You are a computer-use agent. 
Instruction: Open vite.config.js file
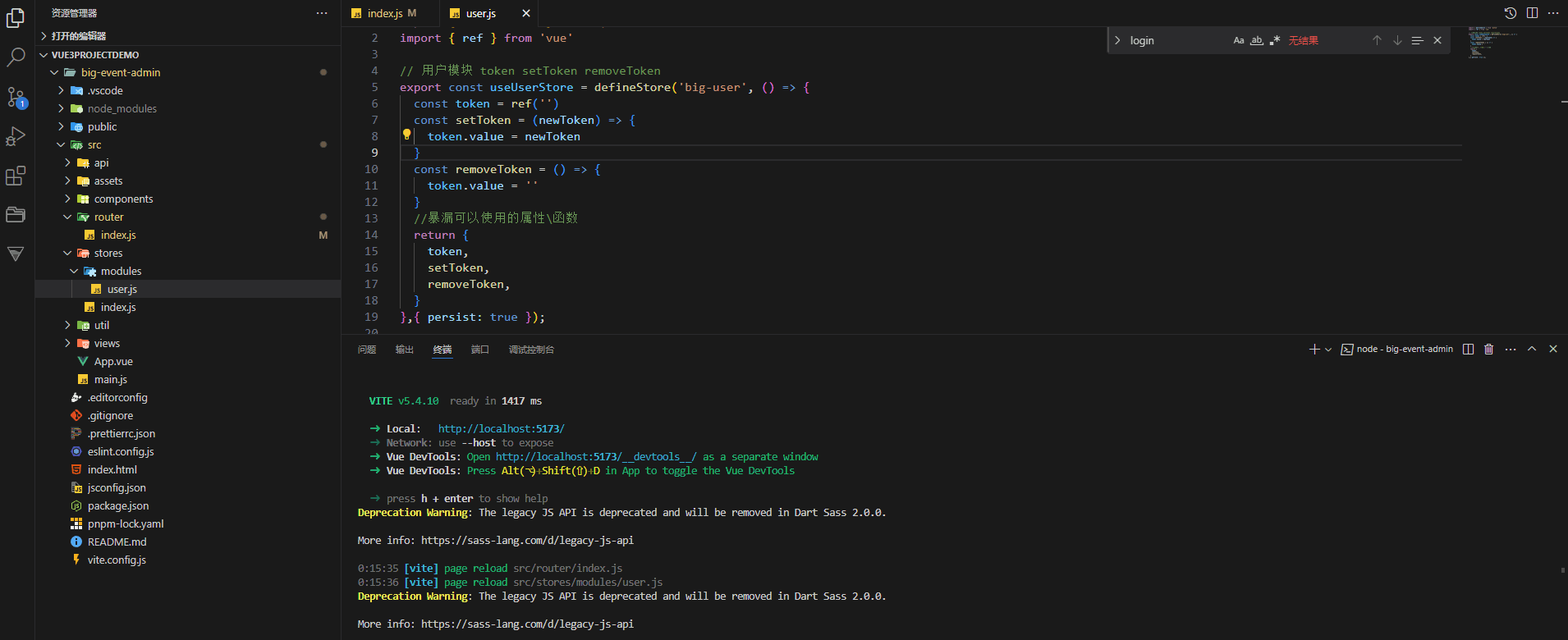coord(188,560)
